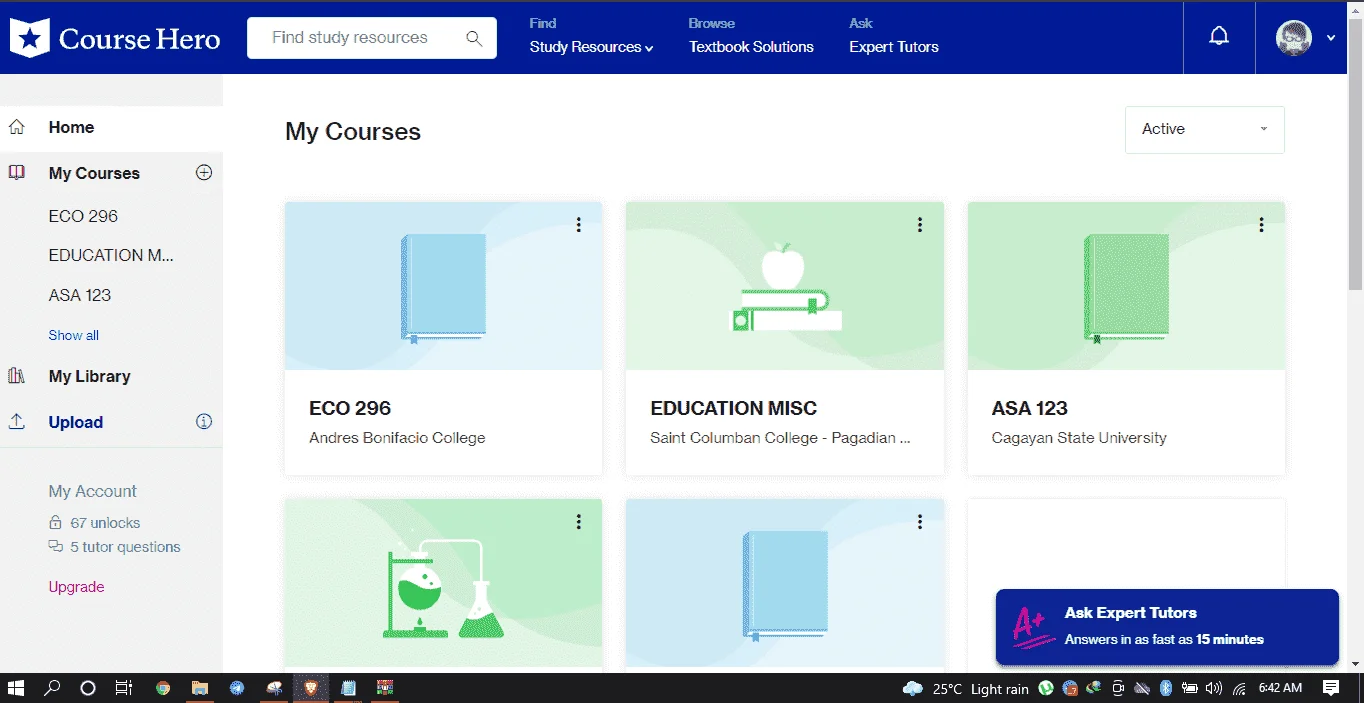Open EDUCATION M... in the sidebar list
Viewport: 1364px width, 703px height.
111,255
